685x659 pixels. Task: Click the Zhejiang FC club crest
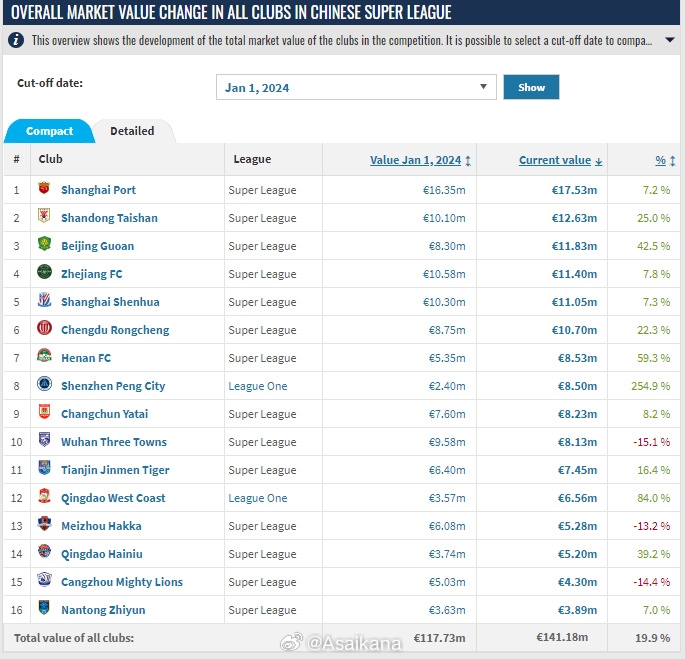[x=44, y=272]
